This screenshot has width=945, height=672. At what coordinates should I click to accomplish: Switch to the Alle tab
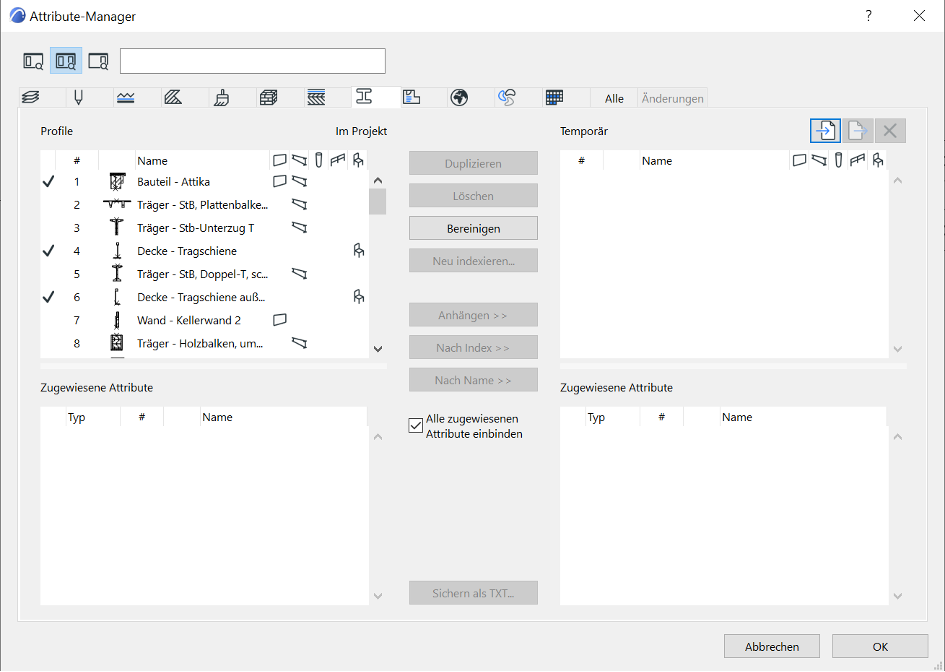tap(614, 98)
